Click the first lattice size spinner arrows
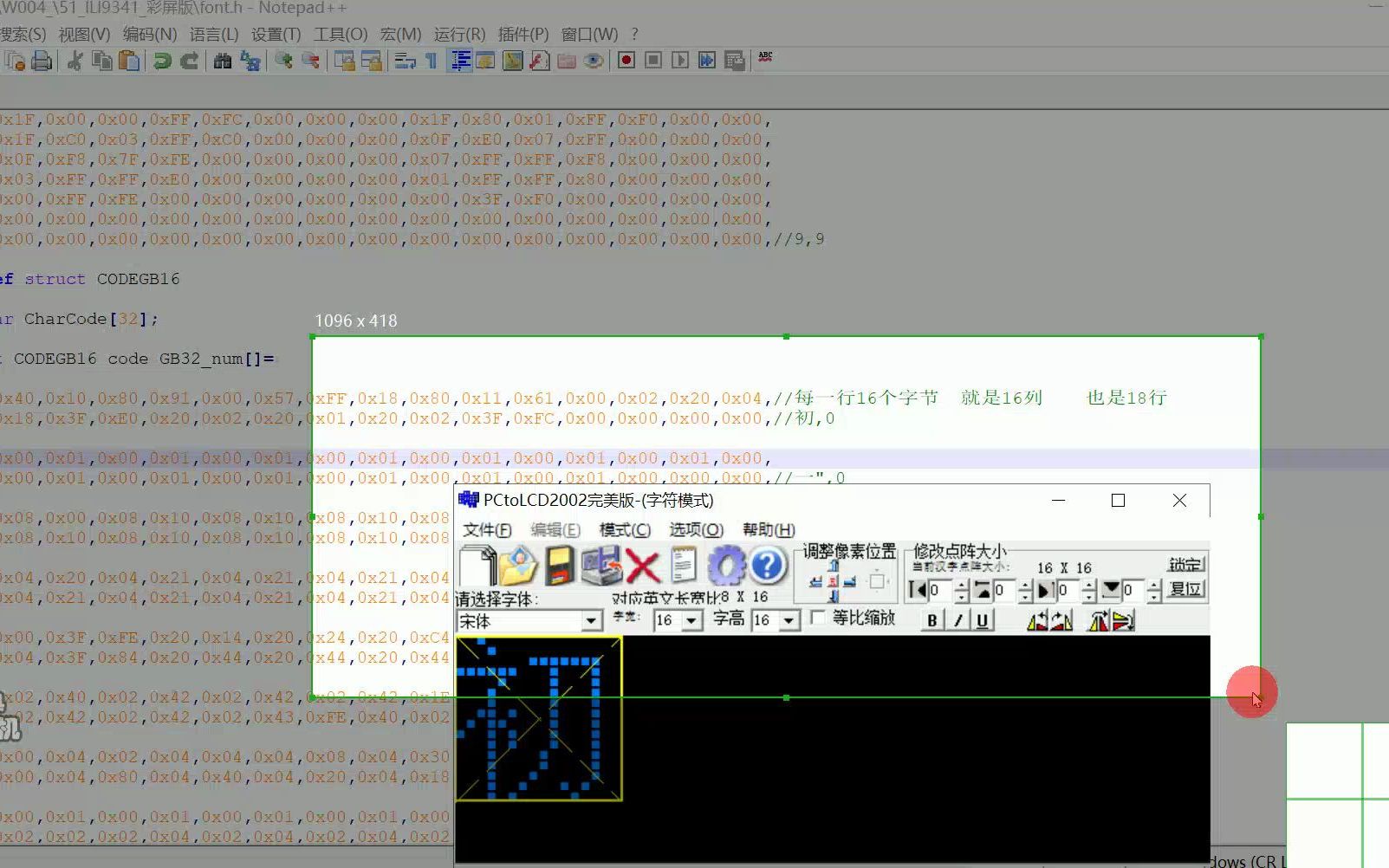This screenshot has height=868, width=1389. click(x=962, y=591)
